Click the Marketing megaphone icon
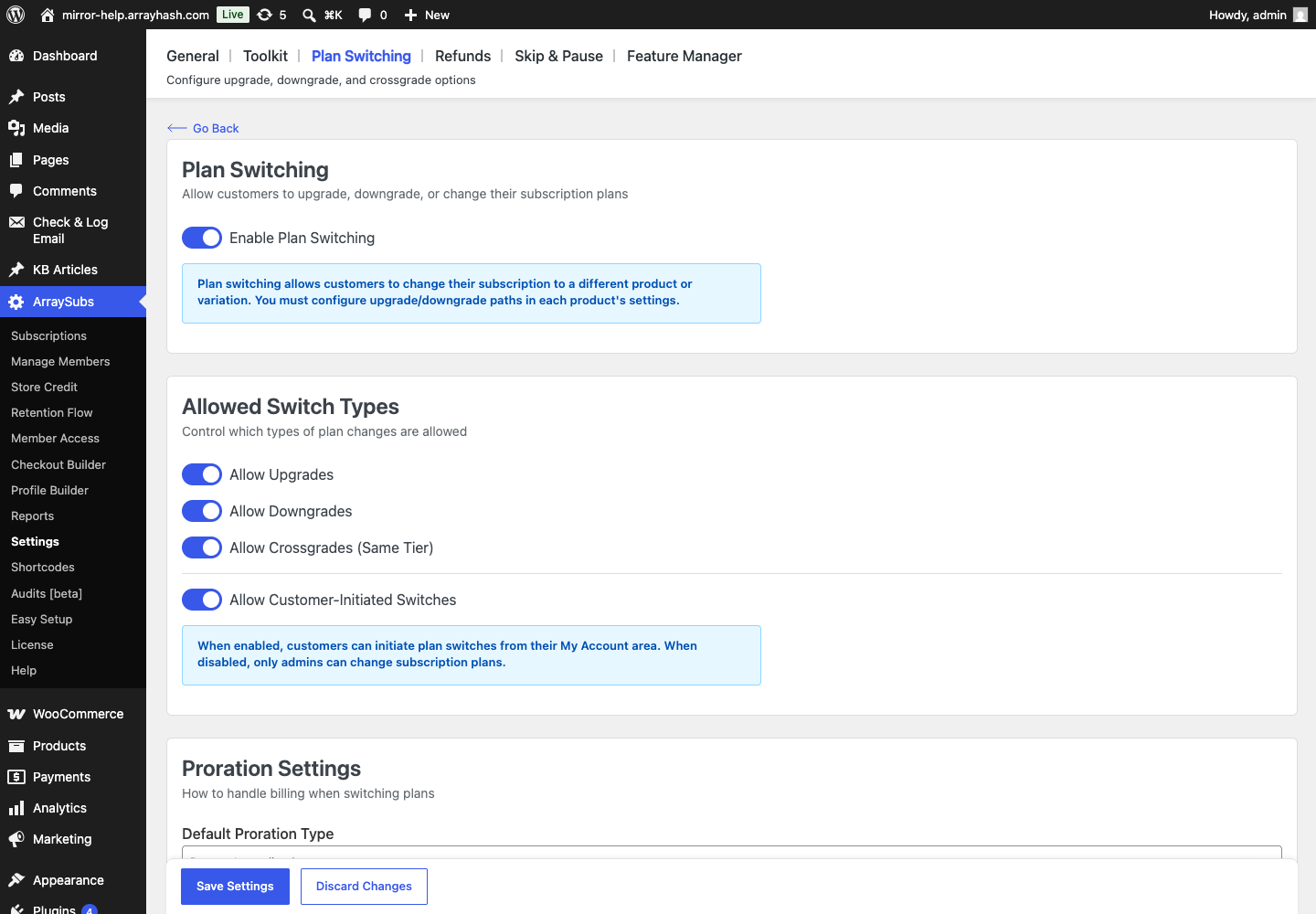1316x914 pixels. (16, 839)
